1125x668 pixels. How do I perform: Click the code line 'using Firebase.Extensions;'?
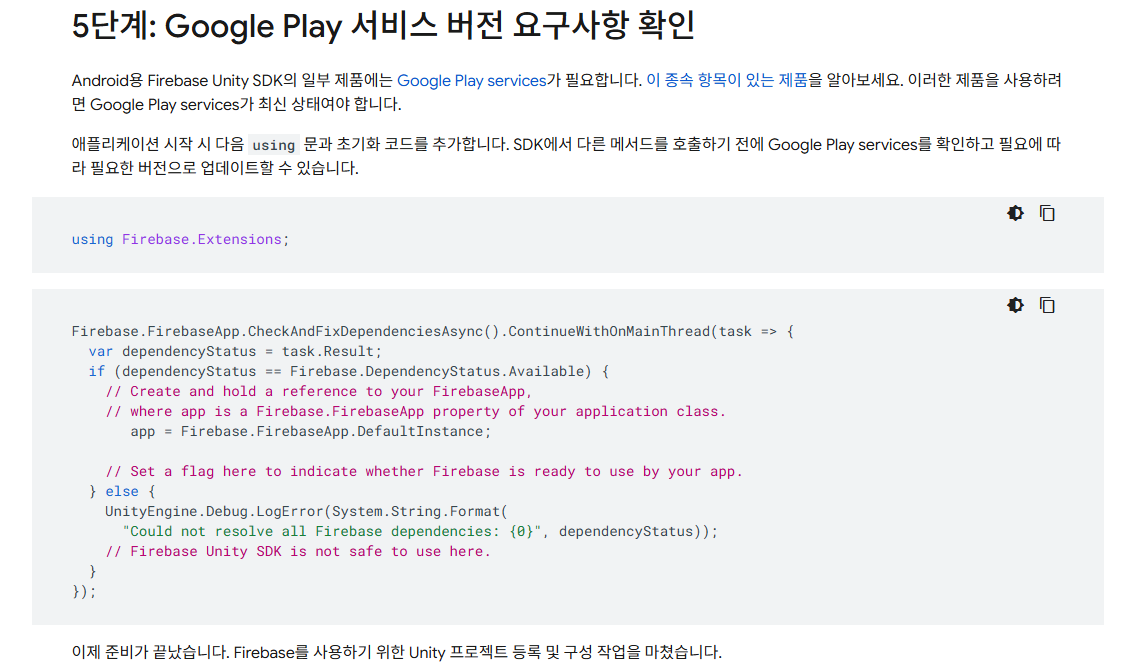[180, 239]
